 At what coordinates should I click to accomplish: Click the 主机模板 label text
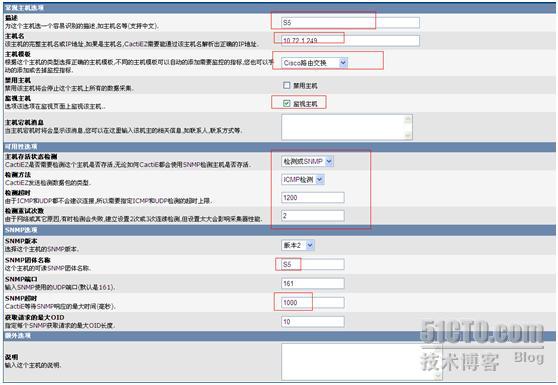click(x=18, y=54)
